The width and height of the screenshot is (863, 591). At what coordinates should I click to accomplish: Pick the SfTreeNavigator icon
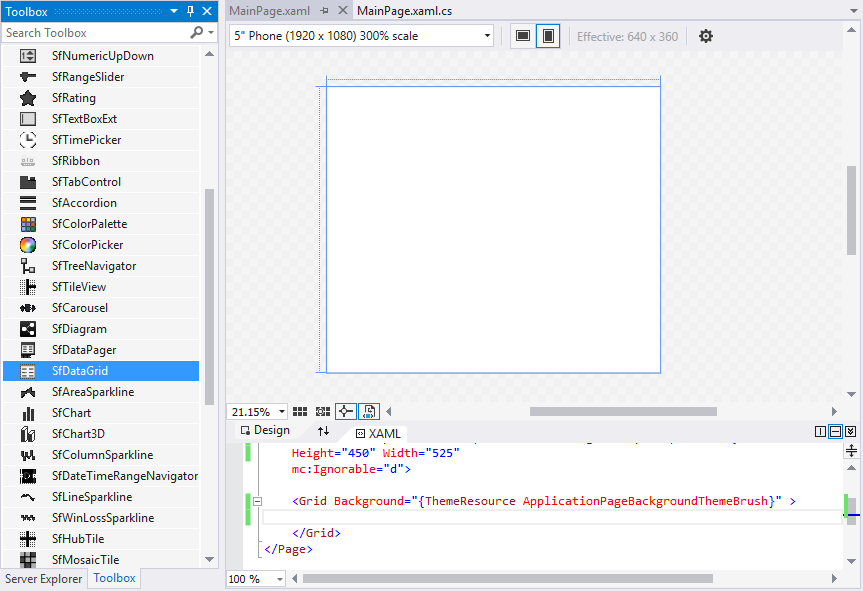click(x=28, y=266)
